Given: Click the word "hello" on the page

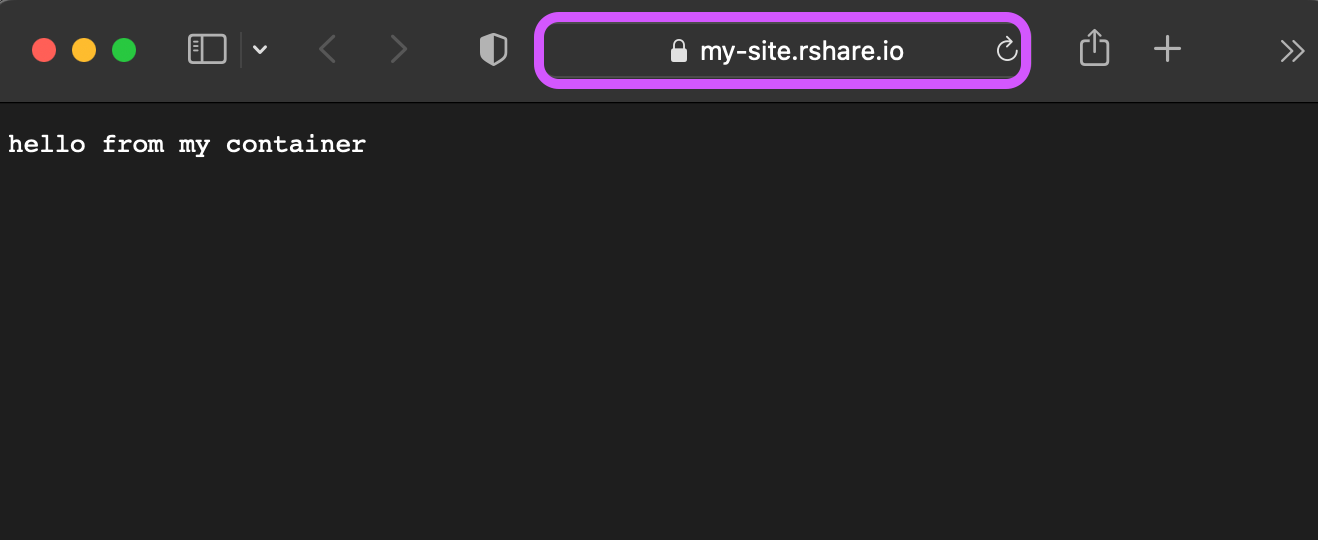Looking at the screenshot, I should pos(47,145).
